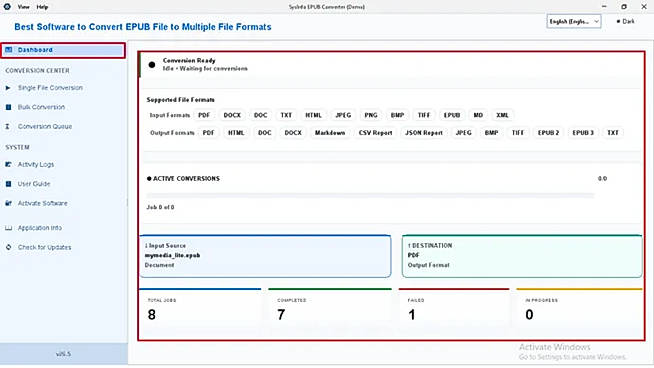The image size is (654, 368).
Task: Click the XML input format chip
Action: (502, 115)
